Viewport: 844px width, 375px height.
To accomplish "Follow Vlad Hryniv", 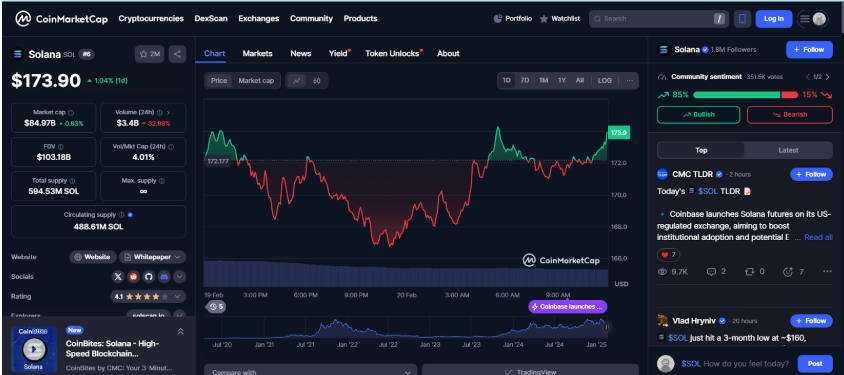I will coord(811,321).
